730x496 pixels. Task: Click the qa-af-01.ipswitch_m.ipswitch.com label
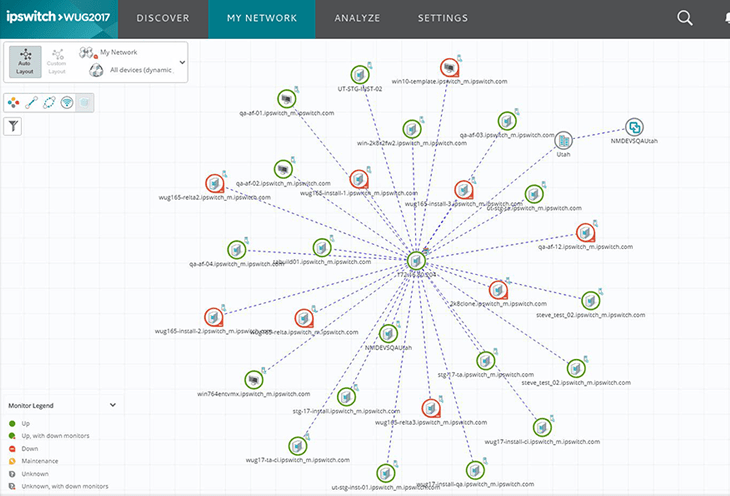(286, 113)
